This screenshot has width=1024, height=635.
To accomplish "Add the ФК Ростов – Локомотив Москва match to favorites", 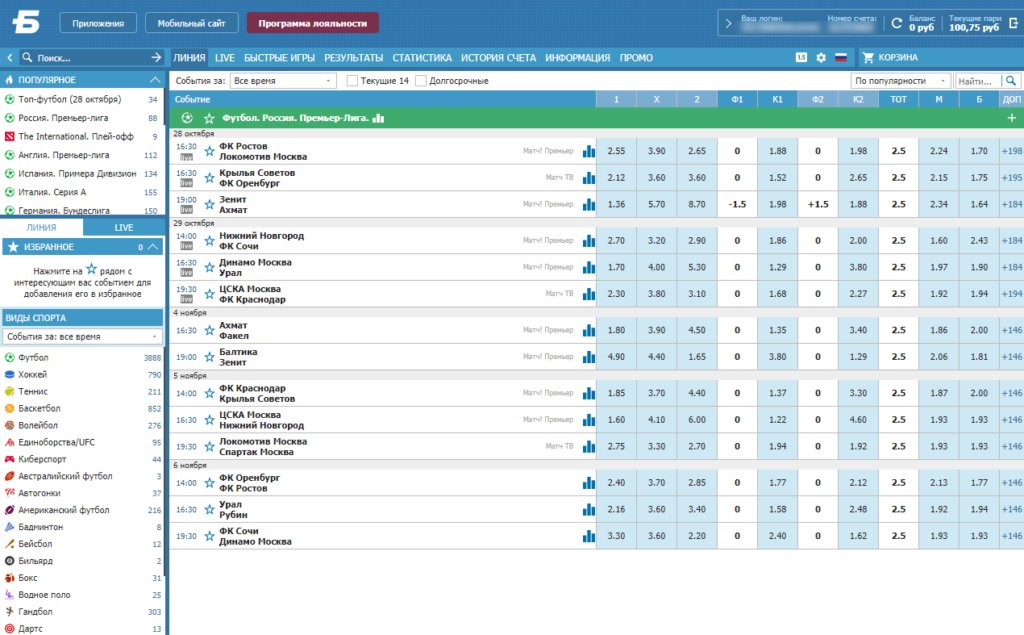I will point(209,152).
